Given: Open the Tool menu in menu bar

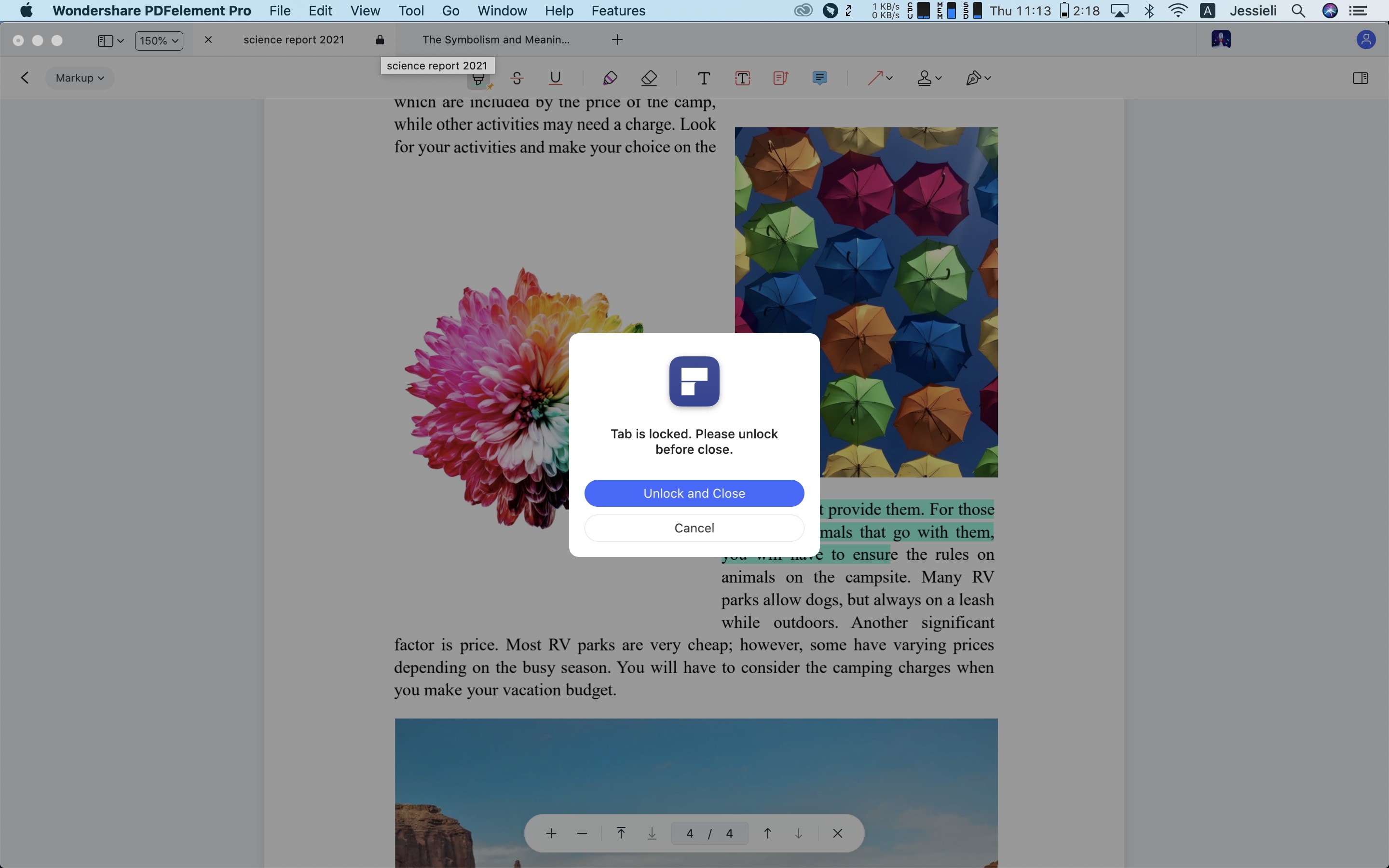Looking at the screenshot, I should pos(411,11).
